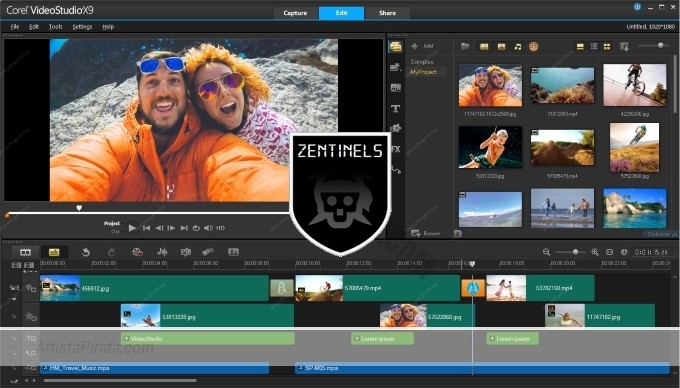Open the Edit menu
The width and height of the screenshot is (680, 388).
pyautogui.click(x=34, y=27)
